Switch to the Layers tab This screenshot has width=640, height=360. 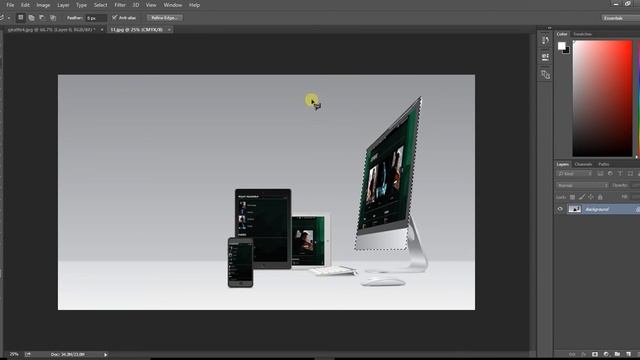tap(563, 164)
